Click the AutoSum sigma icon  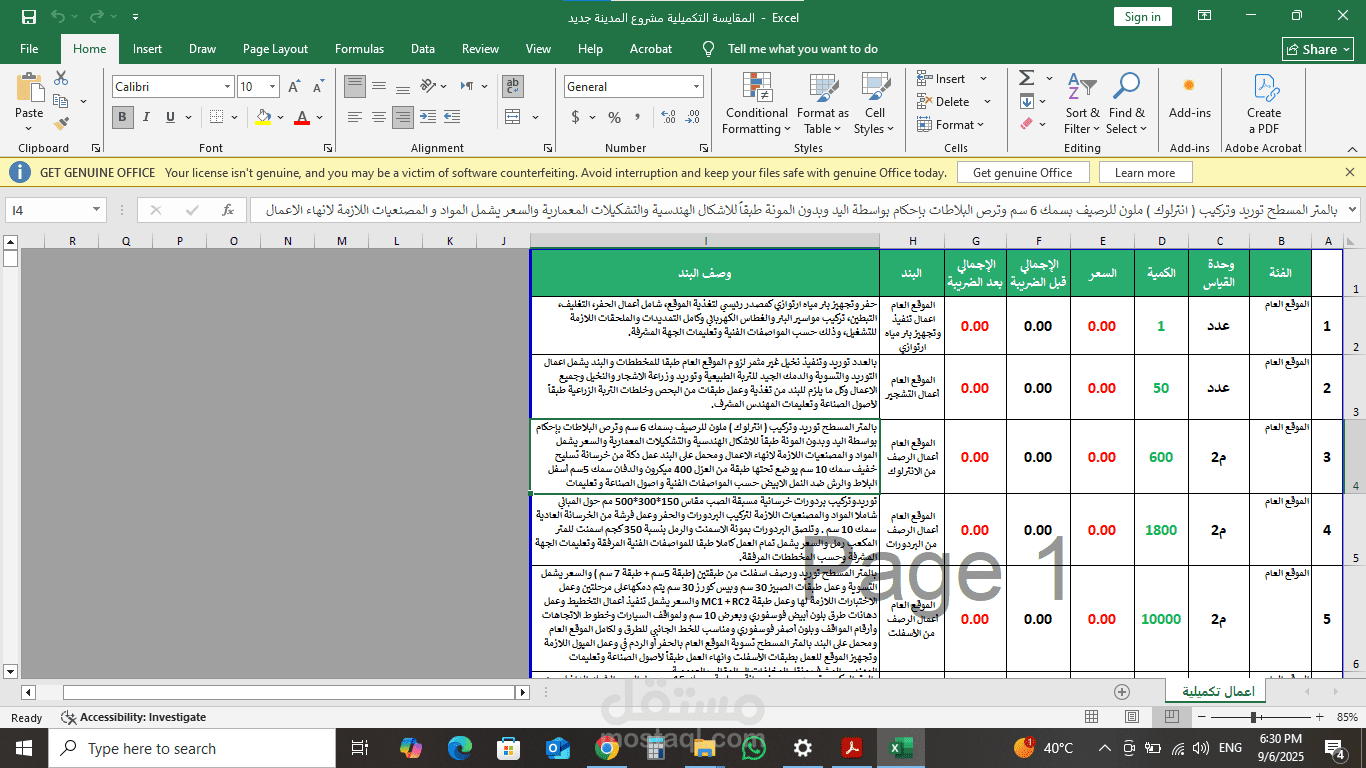point(1026,78)
